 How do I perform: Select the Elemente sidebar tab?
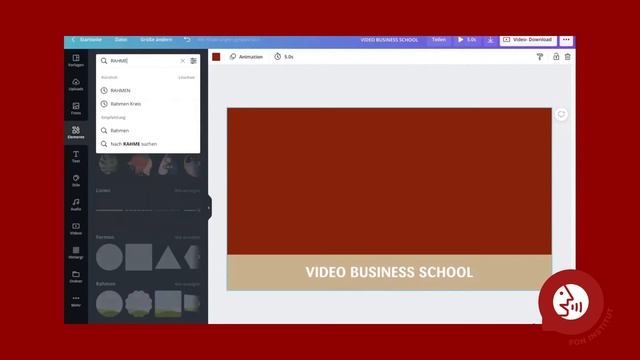tap(76, 132)
